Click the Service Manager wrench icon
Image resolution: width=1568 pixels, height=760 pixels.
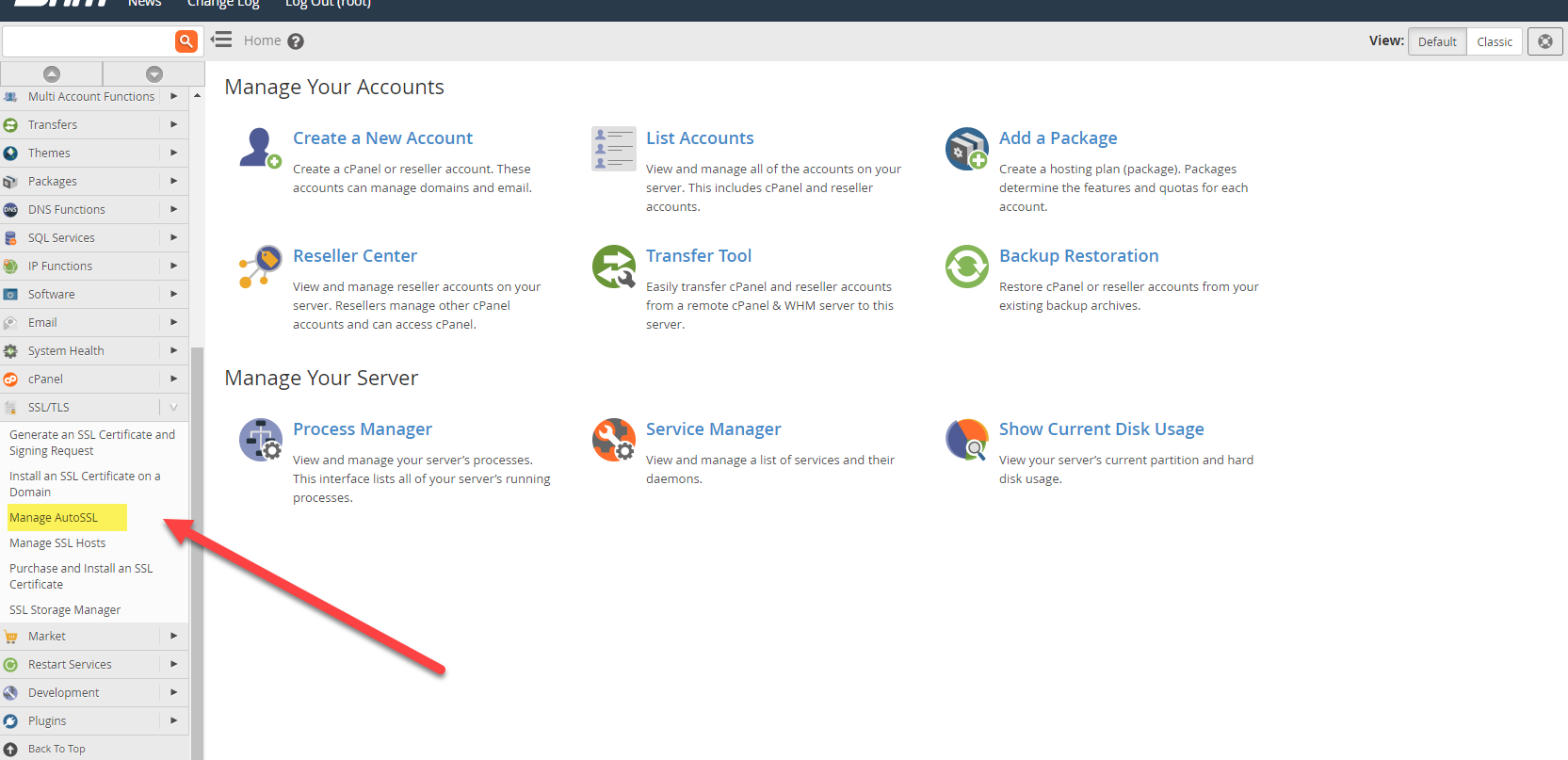614,440
